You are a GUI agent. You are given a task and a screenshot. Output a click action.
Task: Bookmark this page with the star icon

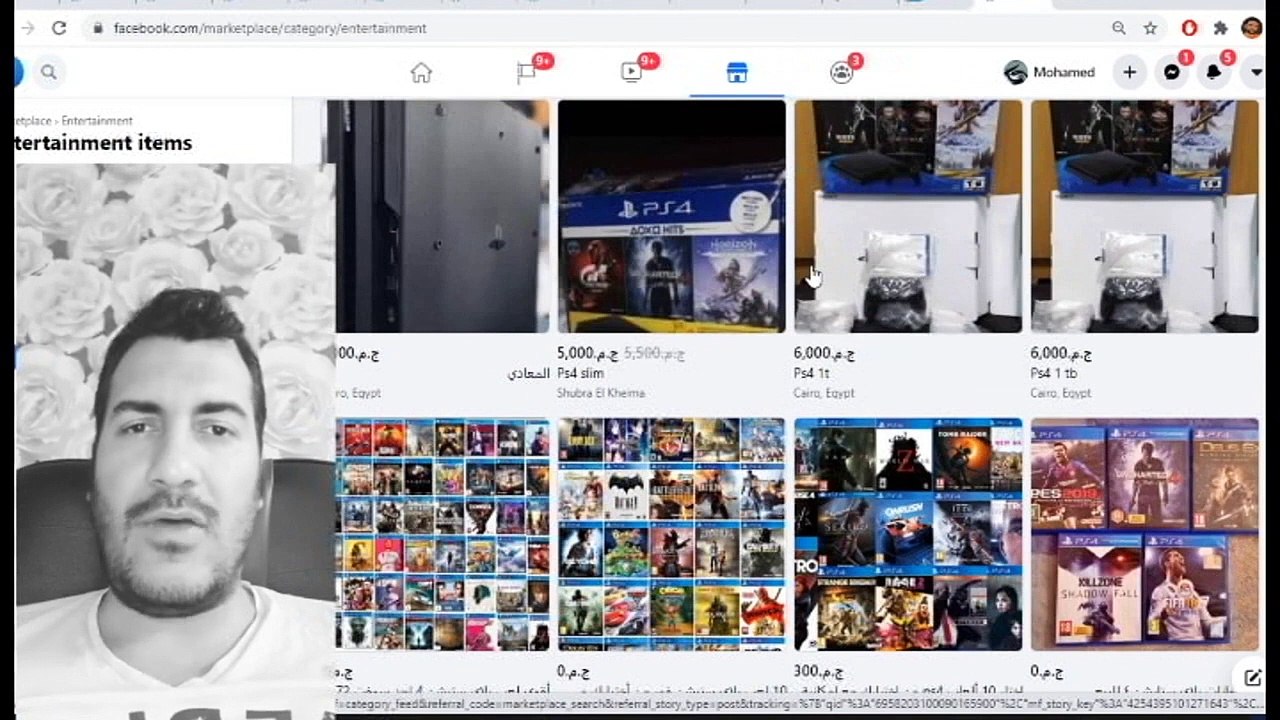(1150, 28)
